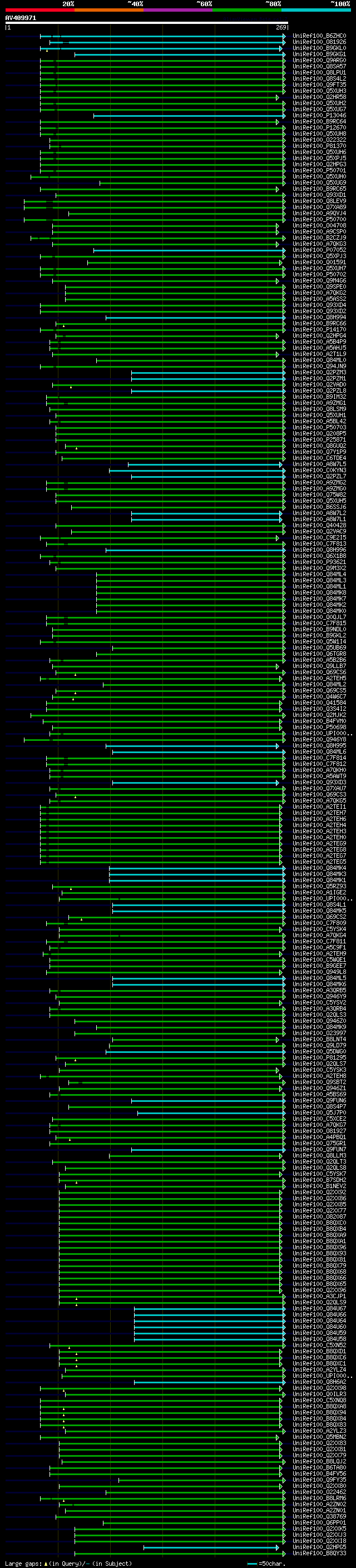Viewport: 356px width, 1568px height.
Task: Open hit UniRef100_B6ZHC0
Action: pyautogui.click(x=319, y=36)
